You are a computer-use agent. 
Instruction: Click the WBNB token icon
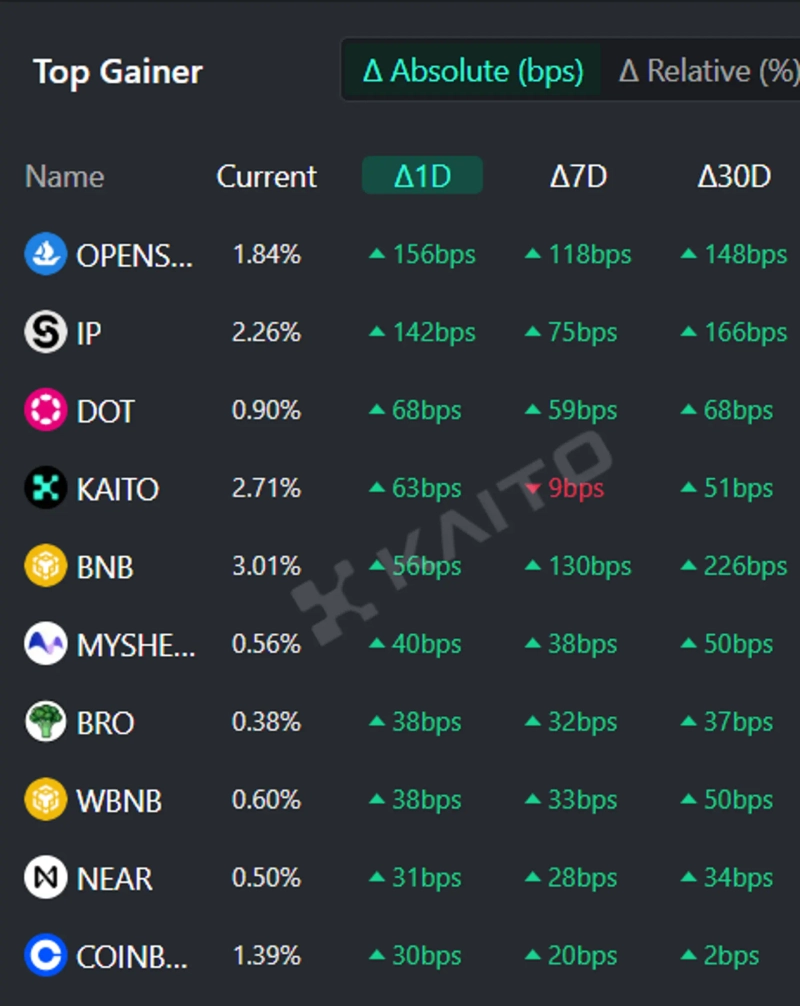pyautogui.click(x=45, y=800)
